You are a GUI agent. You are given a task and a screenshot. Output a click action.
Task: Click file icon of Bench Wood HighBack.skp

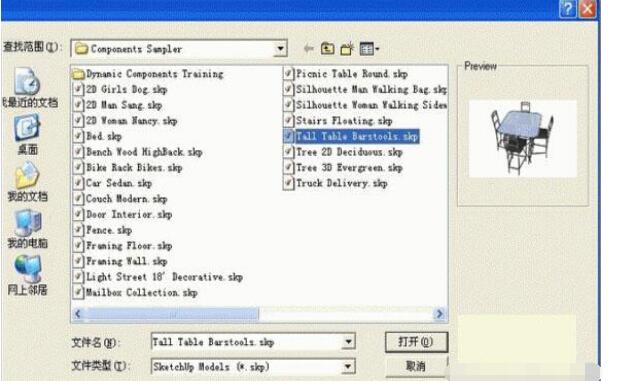click(78, 152)
